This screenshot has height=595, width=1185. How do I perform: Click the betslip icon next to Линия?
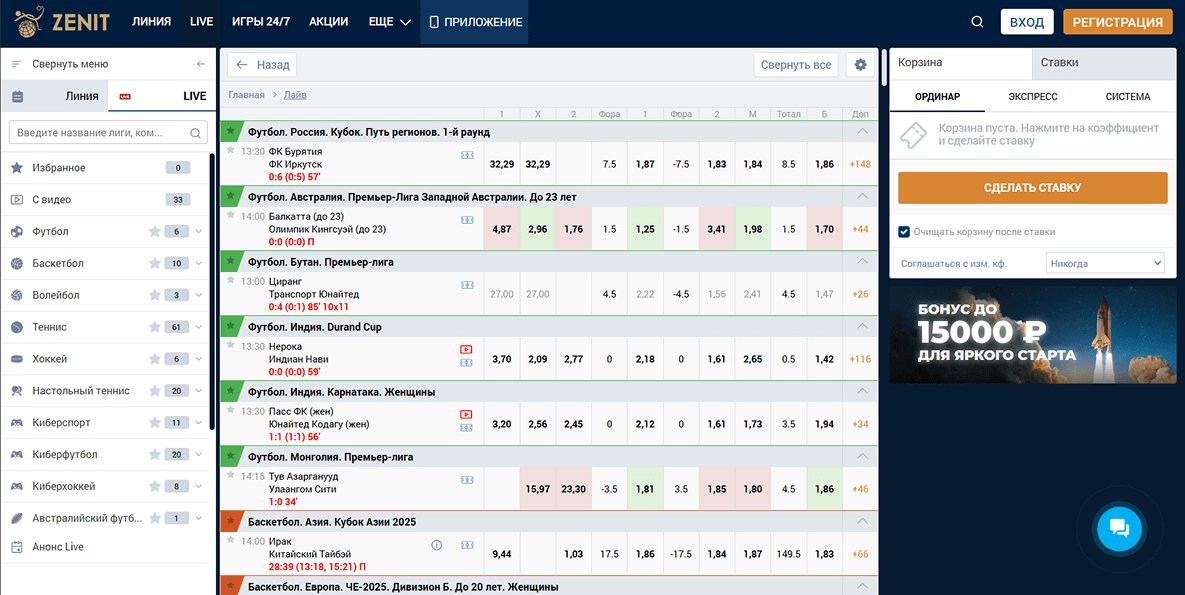17,97
